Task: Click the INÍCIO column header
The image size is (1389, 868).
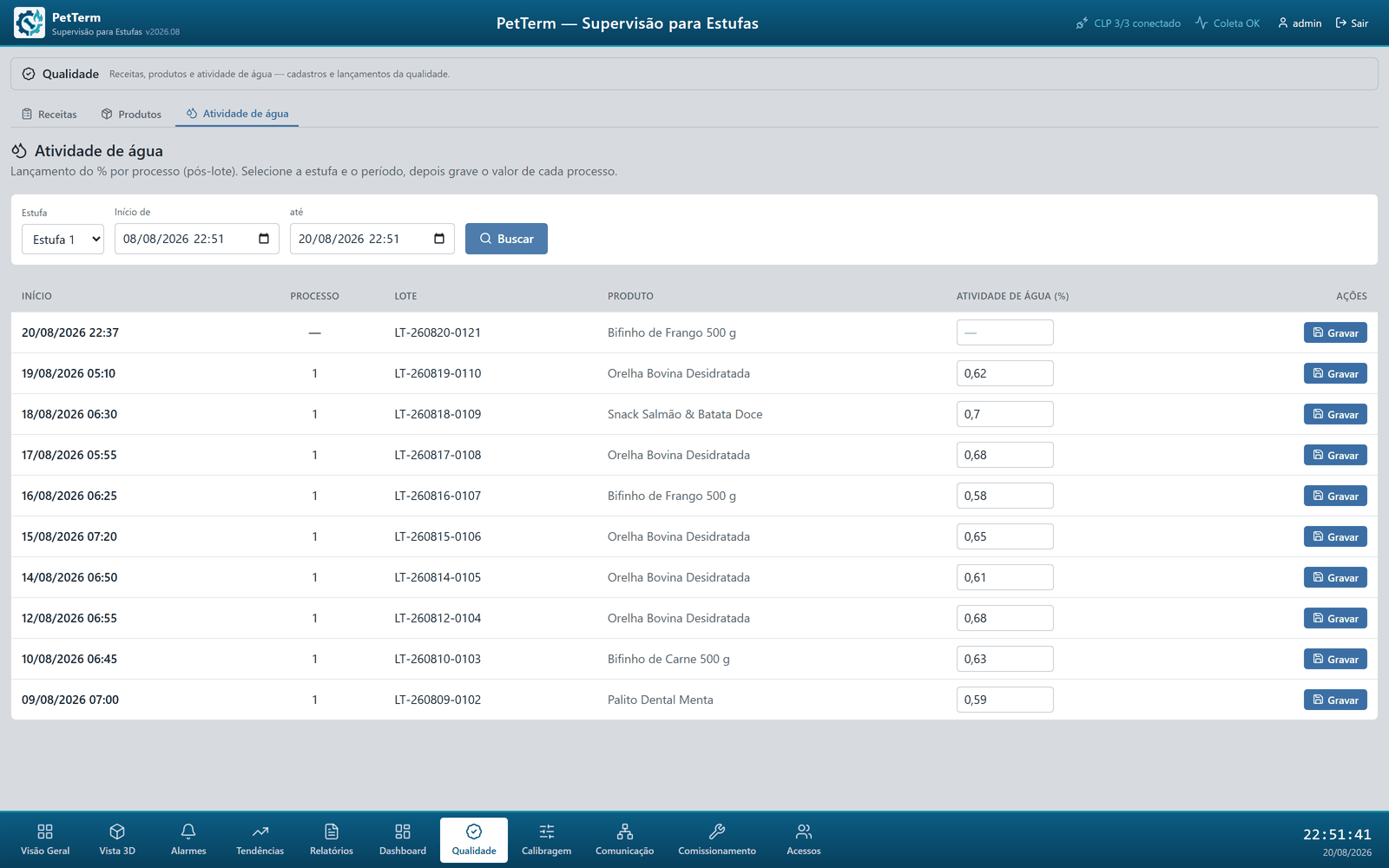Action: (x=36, y=296)
